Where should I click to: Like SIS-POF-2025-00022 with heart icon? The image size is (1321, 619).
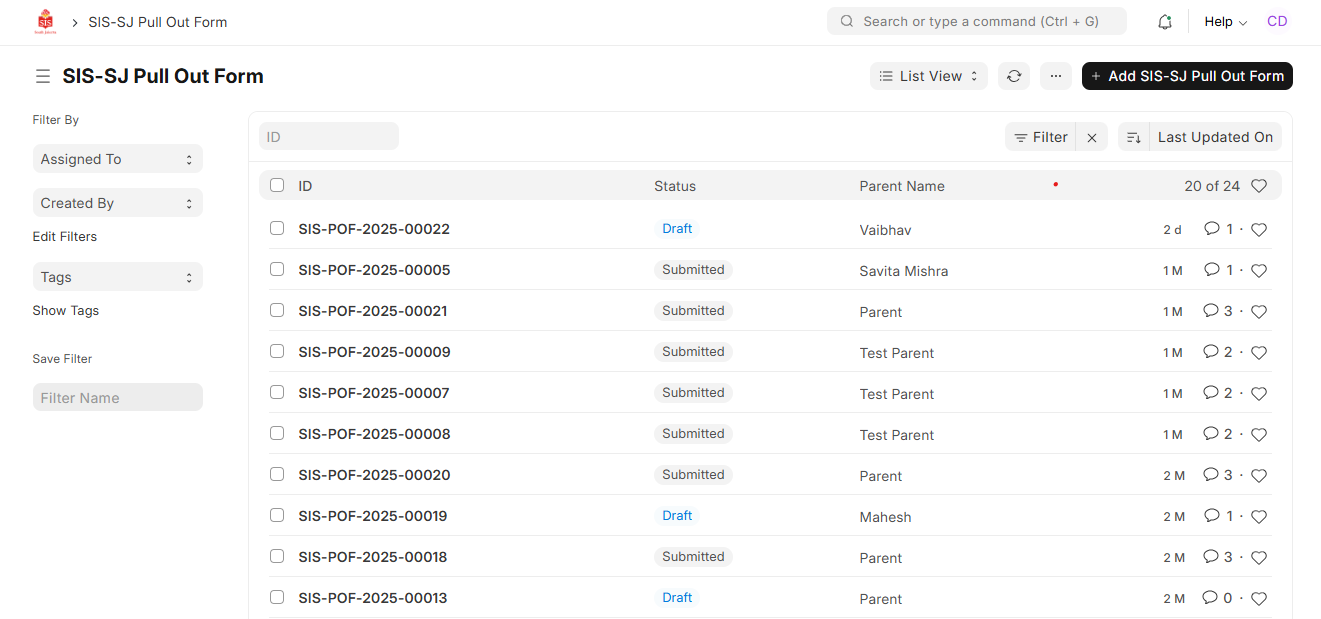(x=1259, y=230)
